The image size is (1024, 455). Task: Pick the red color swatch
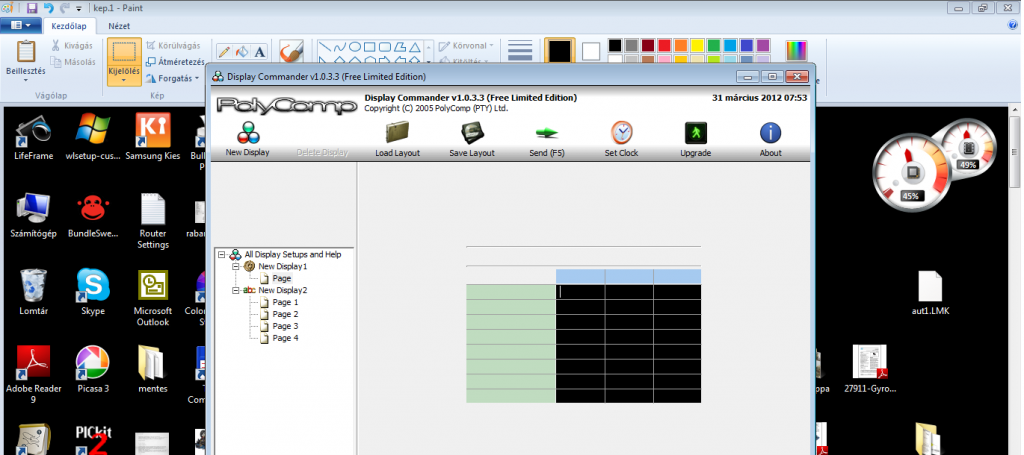click(x=664, y=45)
